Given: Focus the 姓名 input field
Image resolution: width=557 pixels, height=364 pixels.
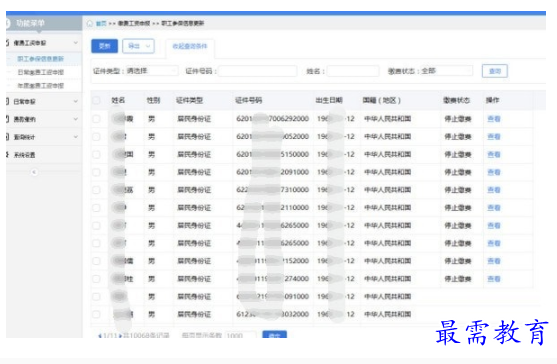Looking at the screenshot, I should pyautogui.click(x=353, y=71).
